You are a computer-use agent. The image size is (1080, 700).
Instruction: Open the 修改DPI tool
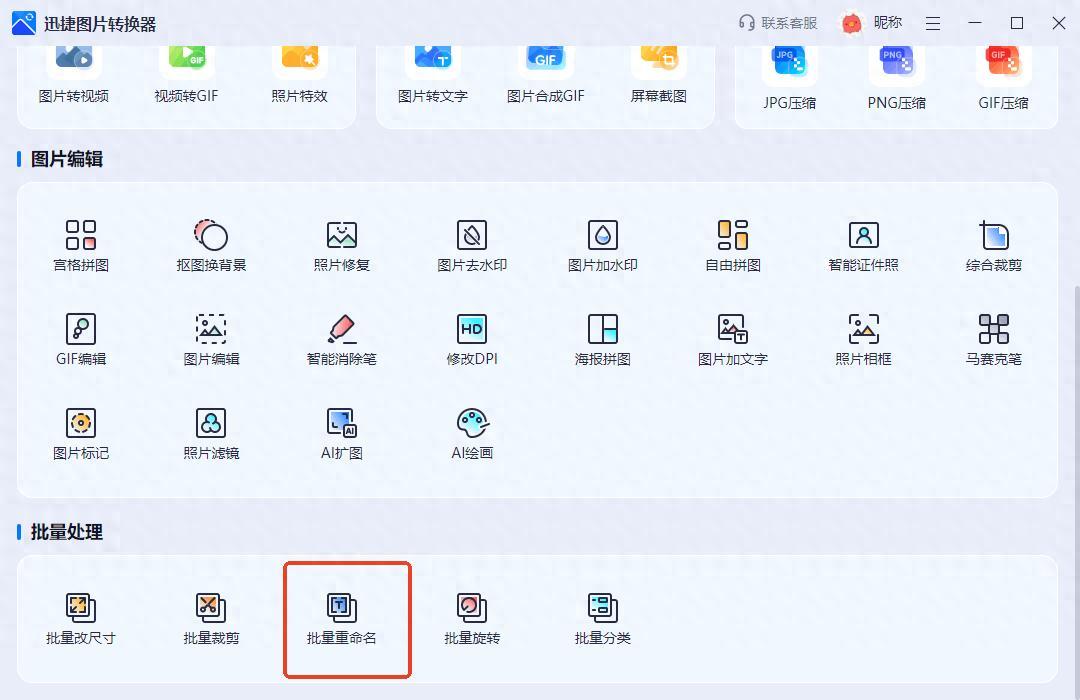point(472,339)
